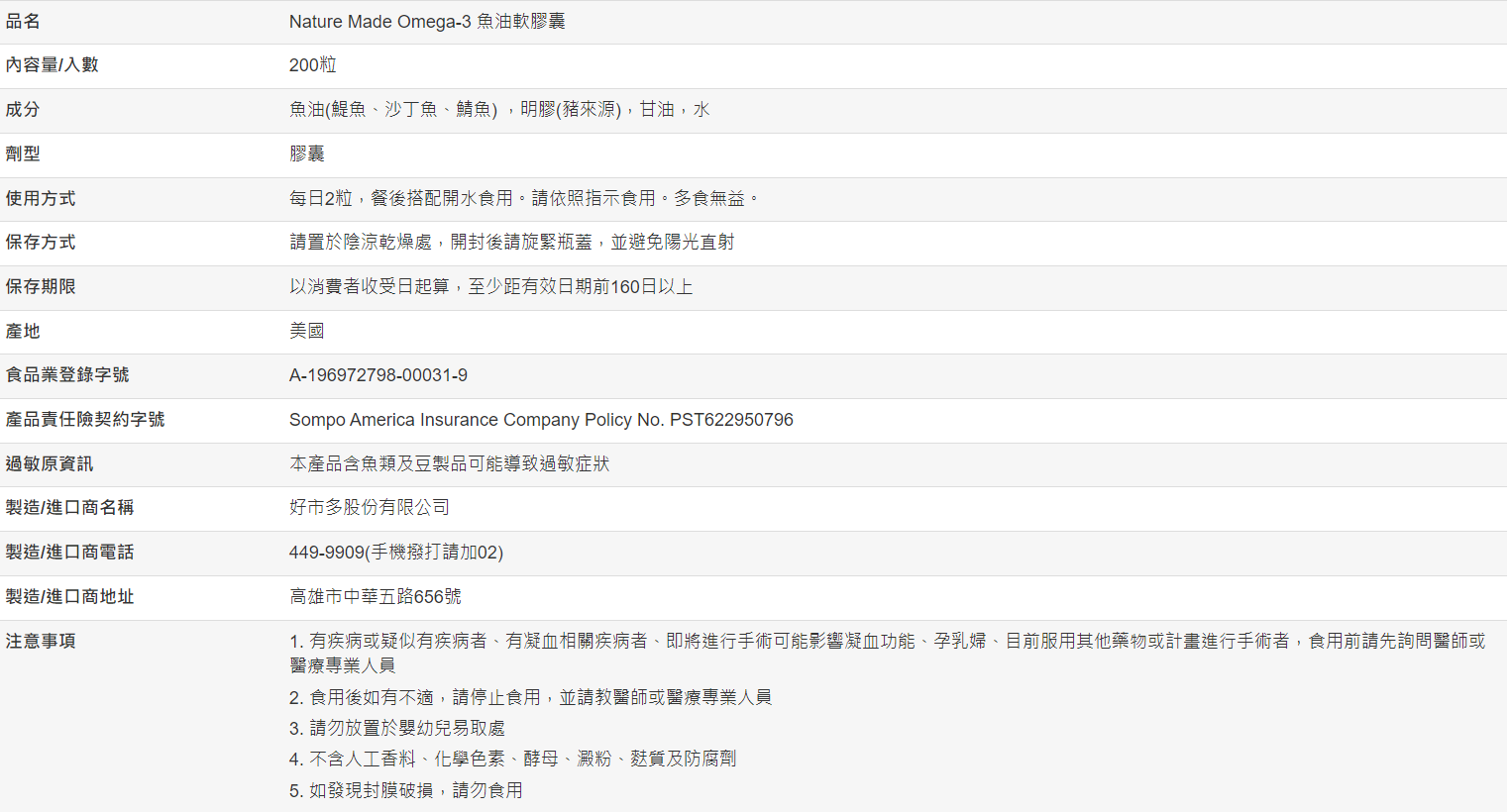The image size is (1510, 812).
Task: Click the registration number 'A-196972798-00031-9'
Action: coord(377,376)
